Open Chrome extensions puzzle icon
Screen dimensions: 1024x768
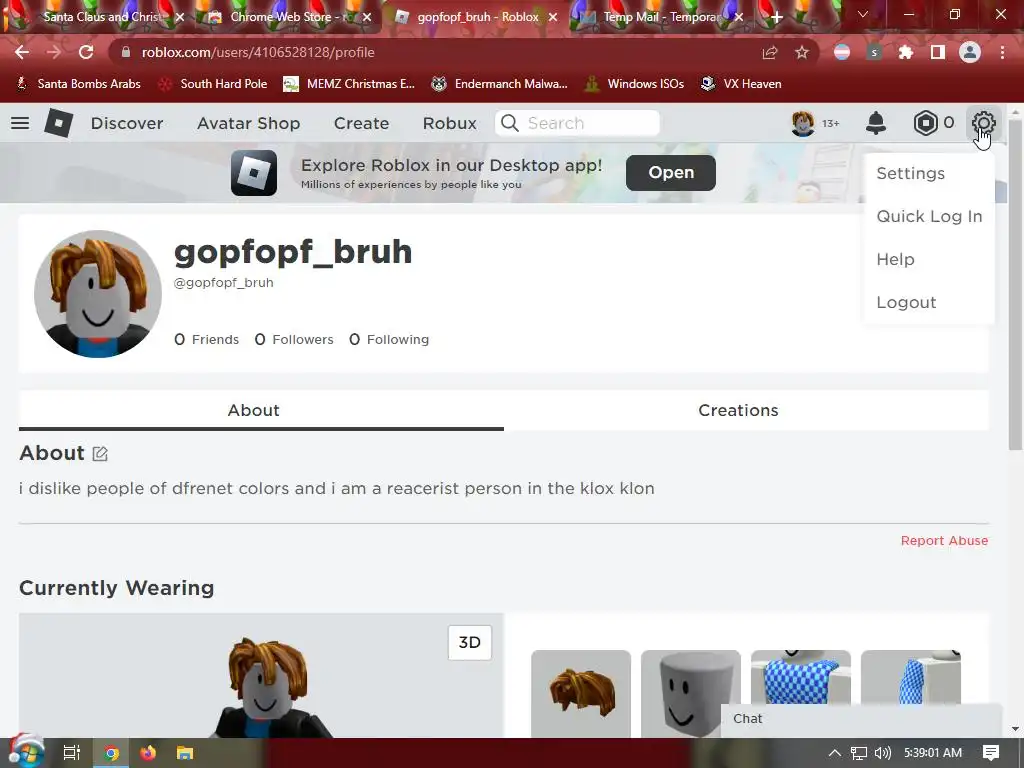click(906, 52)
